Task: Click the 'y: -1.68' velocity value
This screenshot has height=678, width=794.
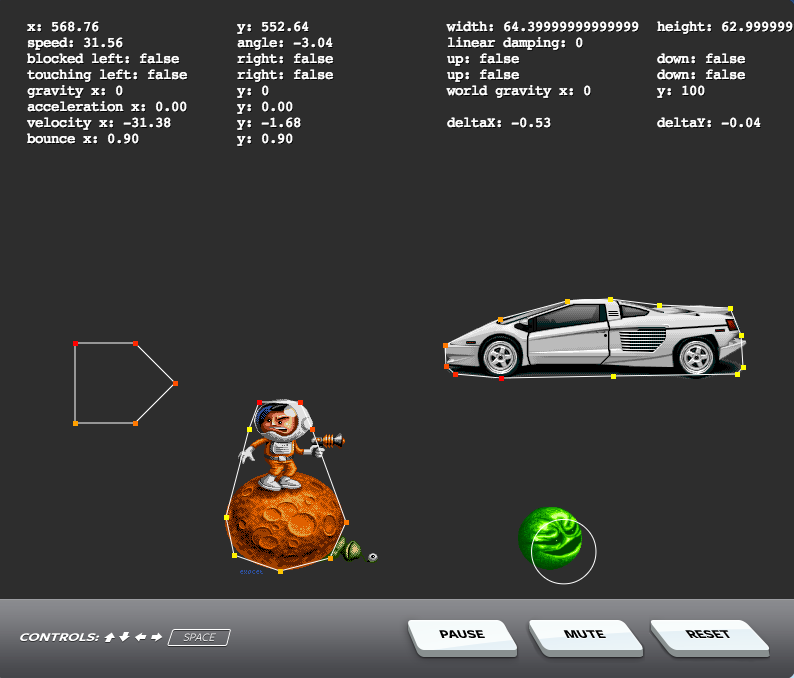Action: coord(269,123)
